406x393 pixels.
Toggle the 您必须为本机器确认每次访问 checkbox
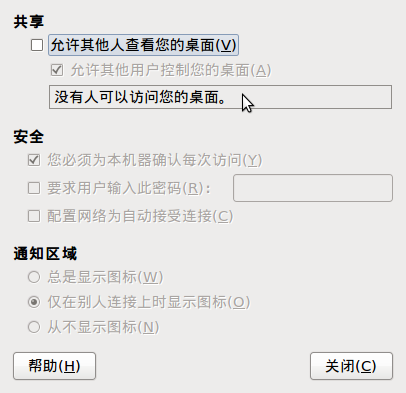click(x=34, y=160)
